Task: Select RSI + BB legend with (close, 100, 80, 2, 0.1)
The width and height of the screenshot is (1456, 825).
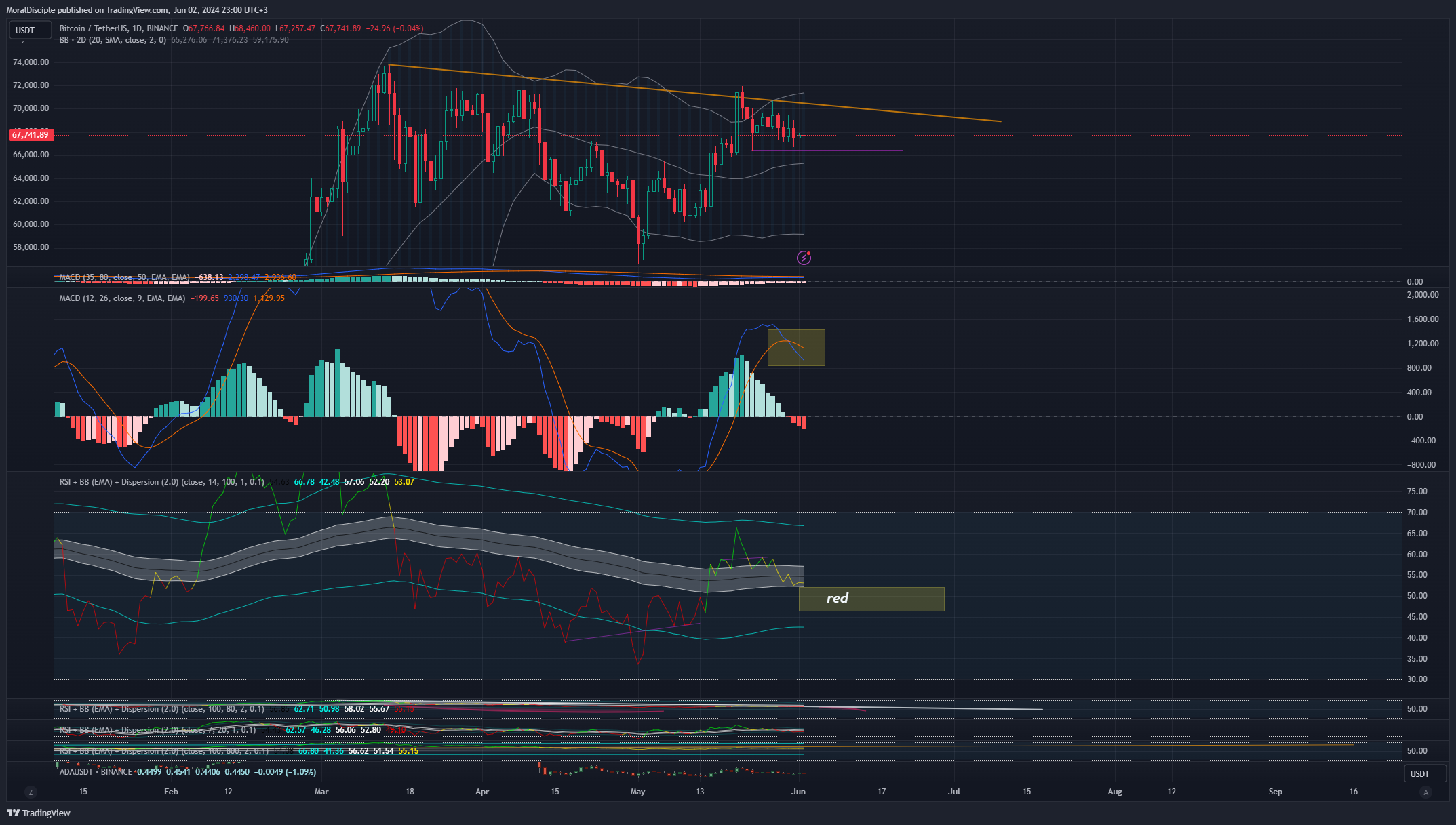Action: 162,709
